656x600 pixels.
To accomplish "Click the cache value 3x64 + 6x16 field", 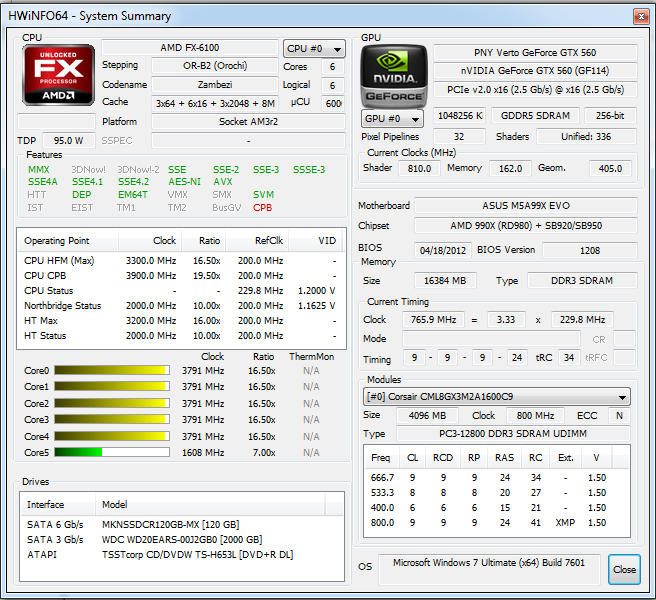I will click(x=215, y=103).
